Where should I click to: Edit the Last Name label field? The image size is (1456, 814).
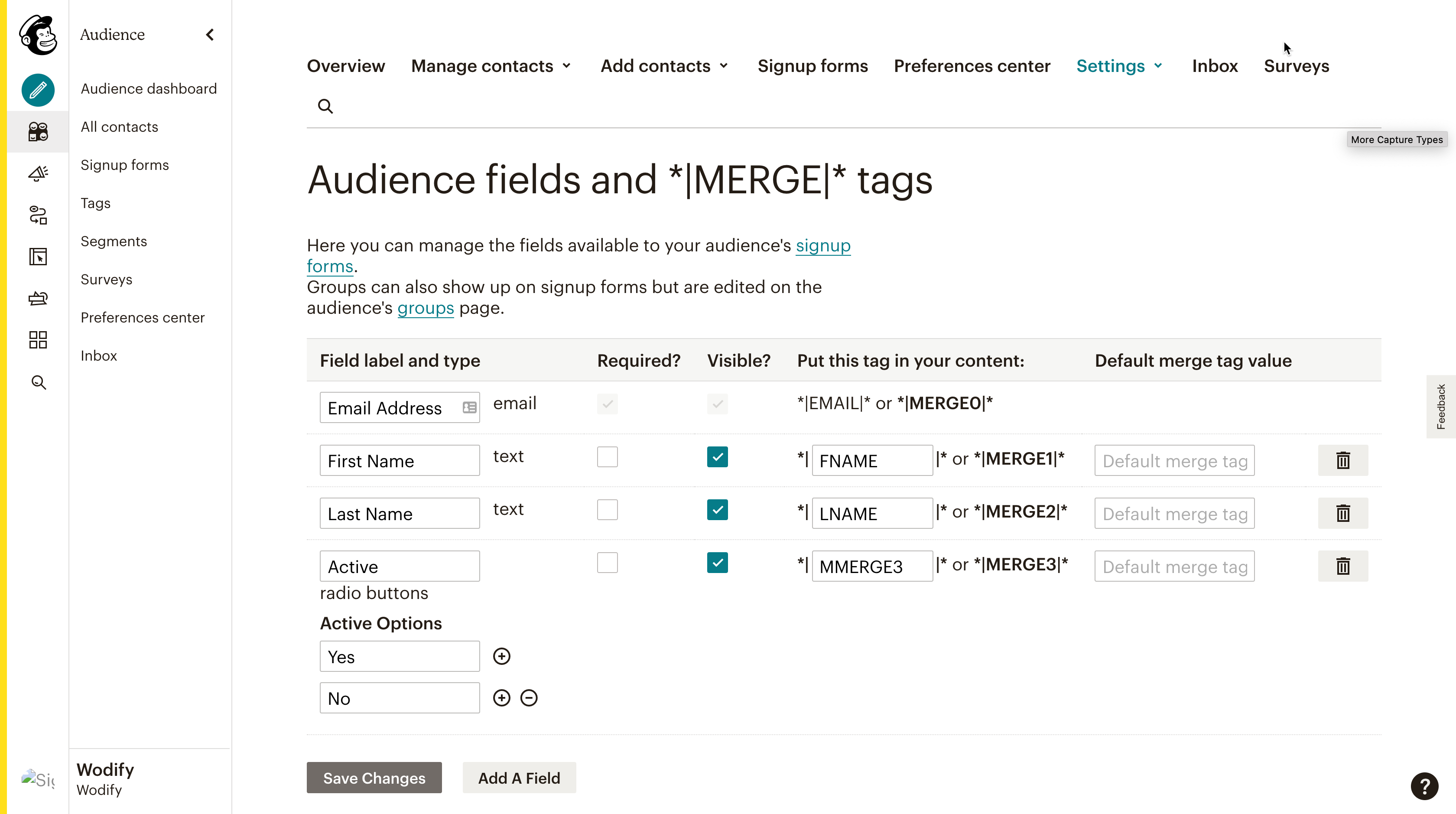point(400,513)
